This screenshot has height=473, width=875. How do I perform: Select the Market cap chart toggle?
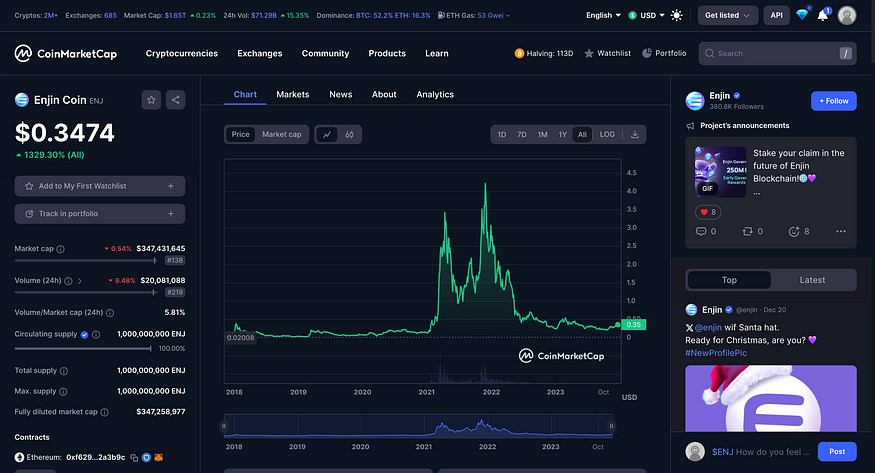pyautogui.click(x=282, y=134)
